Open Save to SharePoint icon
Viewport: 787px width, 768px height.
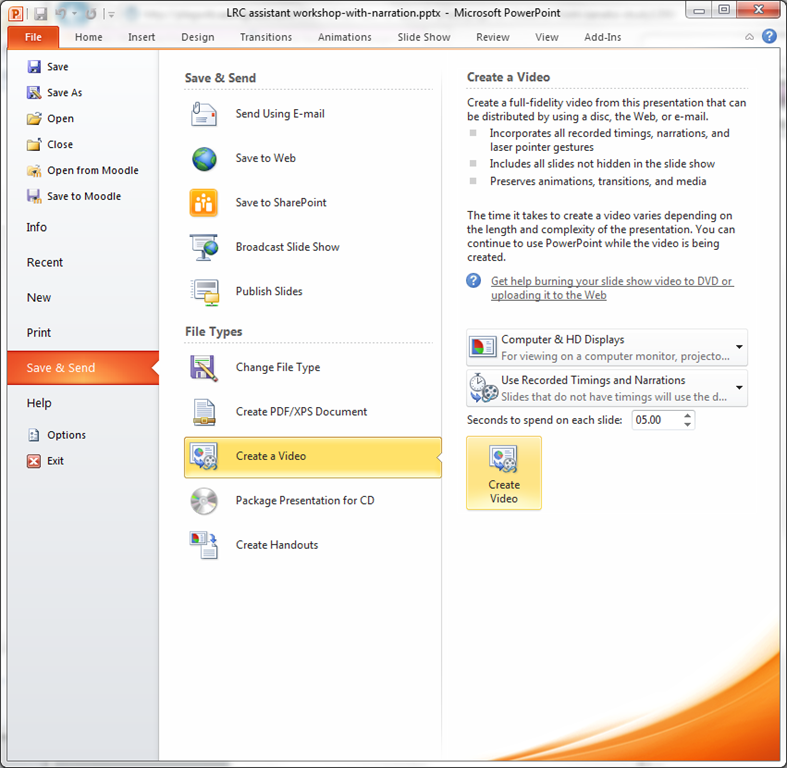click(204, 203)
